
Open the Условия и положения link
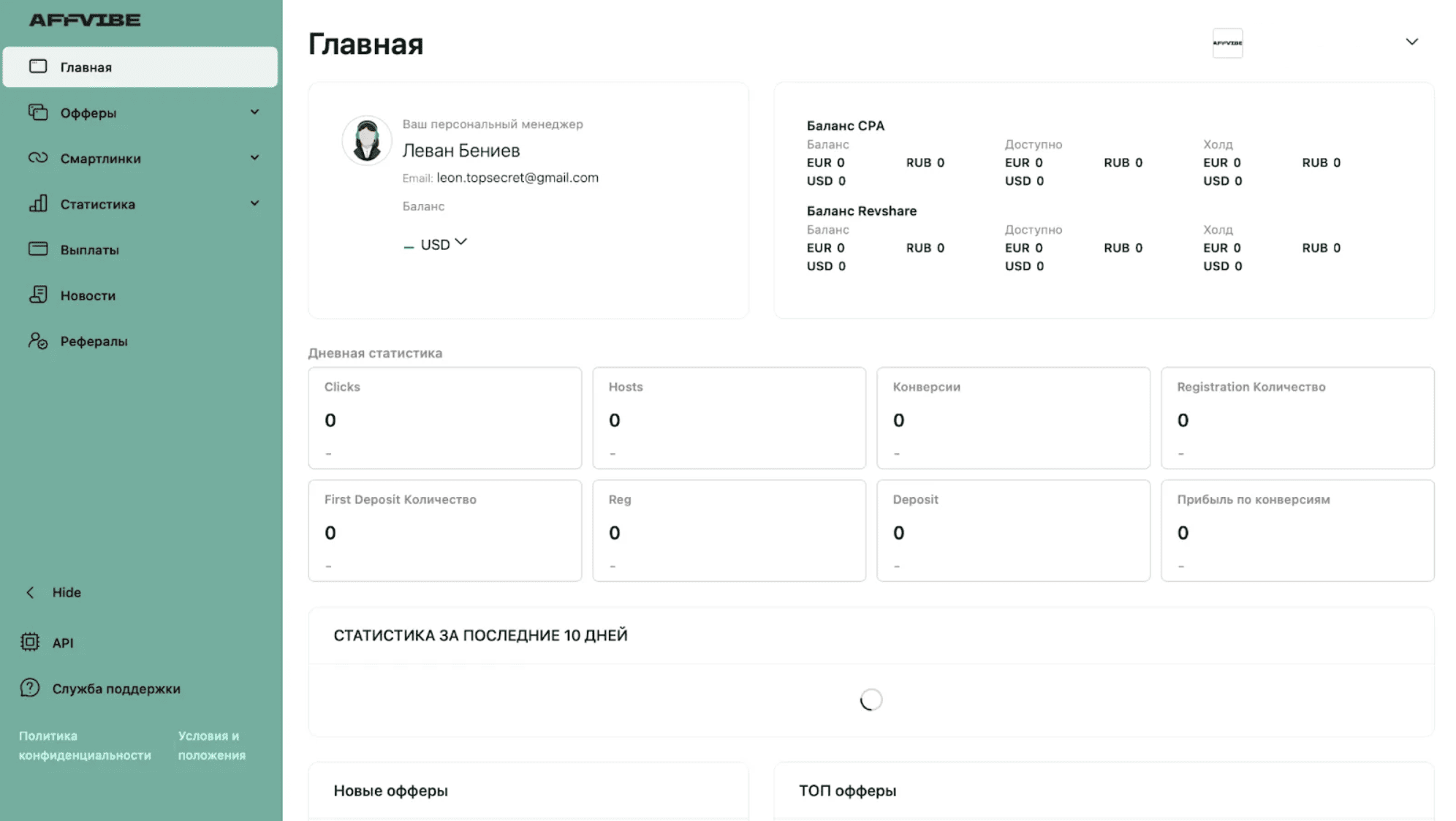211,745
